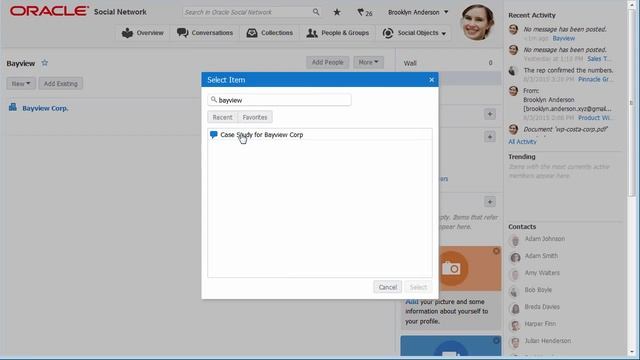Open All Activity link
Viewport: 640px width, 360px height.
[522, 142]
